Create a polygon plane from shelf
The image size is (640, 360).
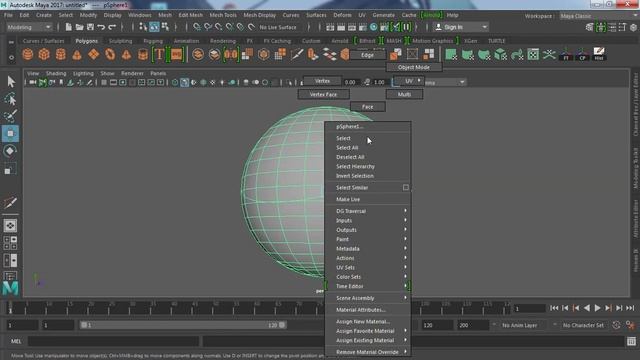point(93,54)
